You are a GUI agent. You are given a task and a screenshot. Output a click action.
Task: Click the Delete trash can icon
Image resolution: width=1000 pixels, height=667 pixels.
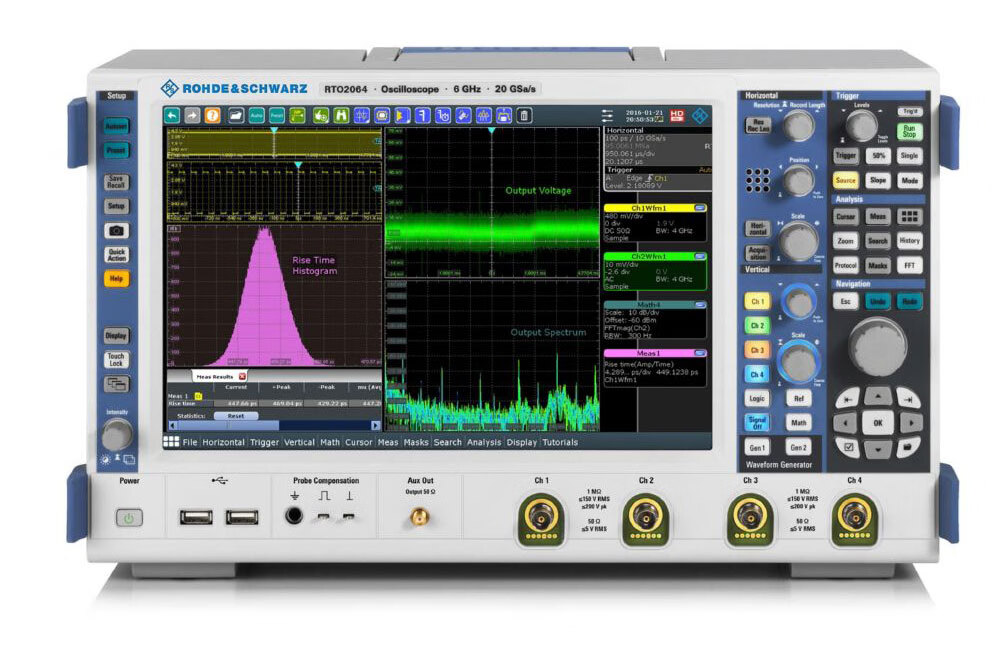pyautogui.click(x=525, y=115)
